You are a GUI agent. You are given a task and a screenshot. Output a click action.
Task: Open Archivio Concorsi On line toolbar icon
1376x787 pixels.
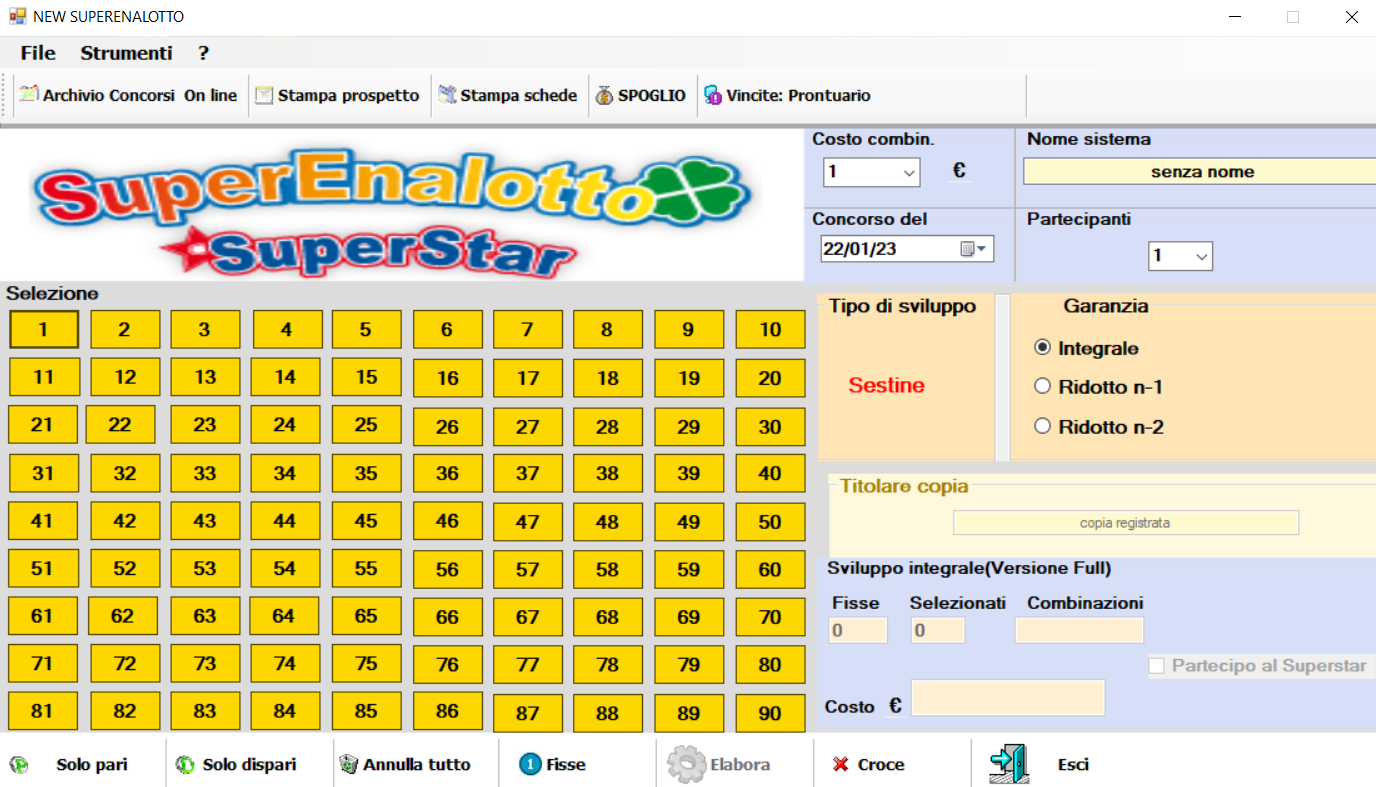click(29, 96)
